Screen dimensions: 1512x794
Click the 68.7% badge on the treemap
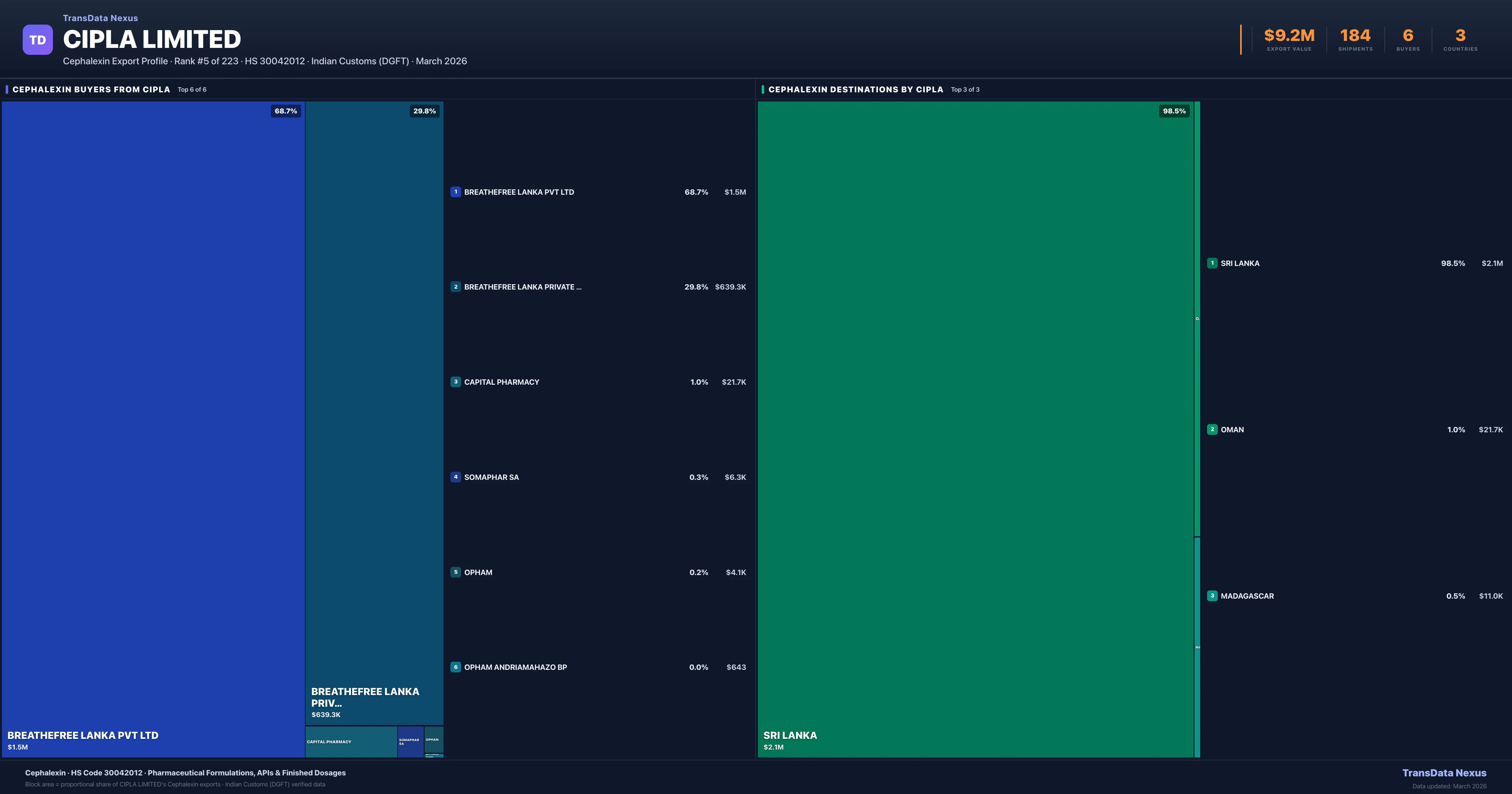click(286, 111)
